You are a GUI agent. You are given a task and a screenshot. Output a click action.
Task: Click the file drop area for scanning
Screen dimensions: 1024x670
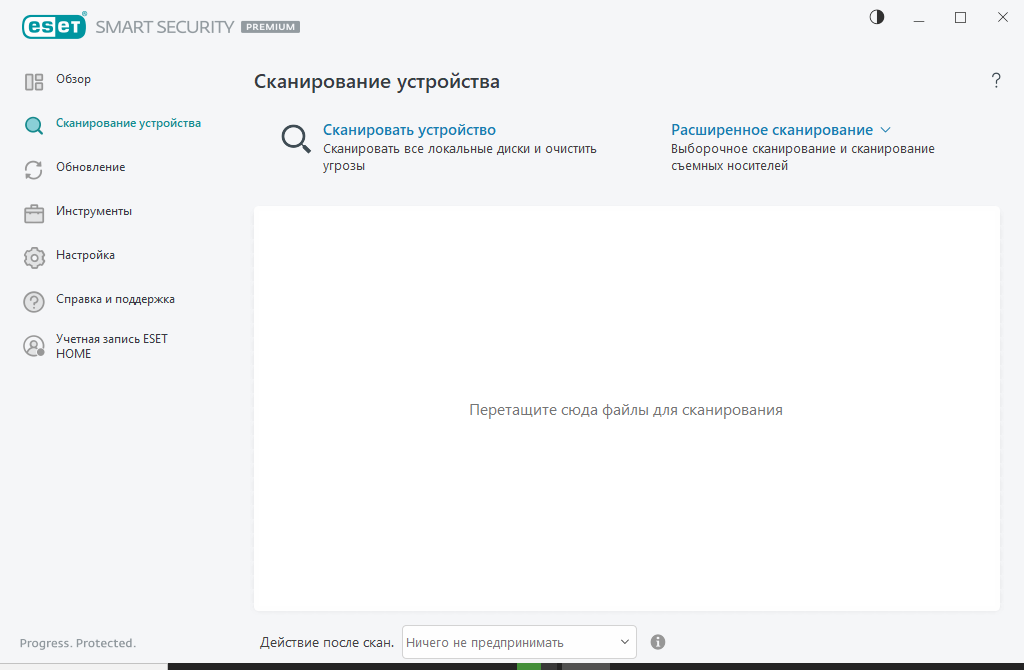tap(626, 409)
